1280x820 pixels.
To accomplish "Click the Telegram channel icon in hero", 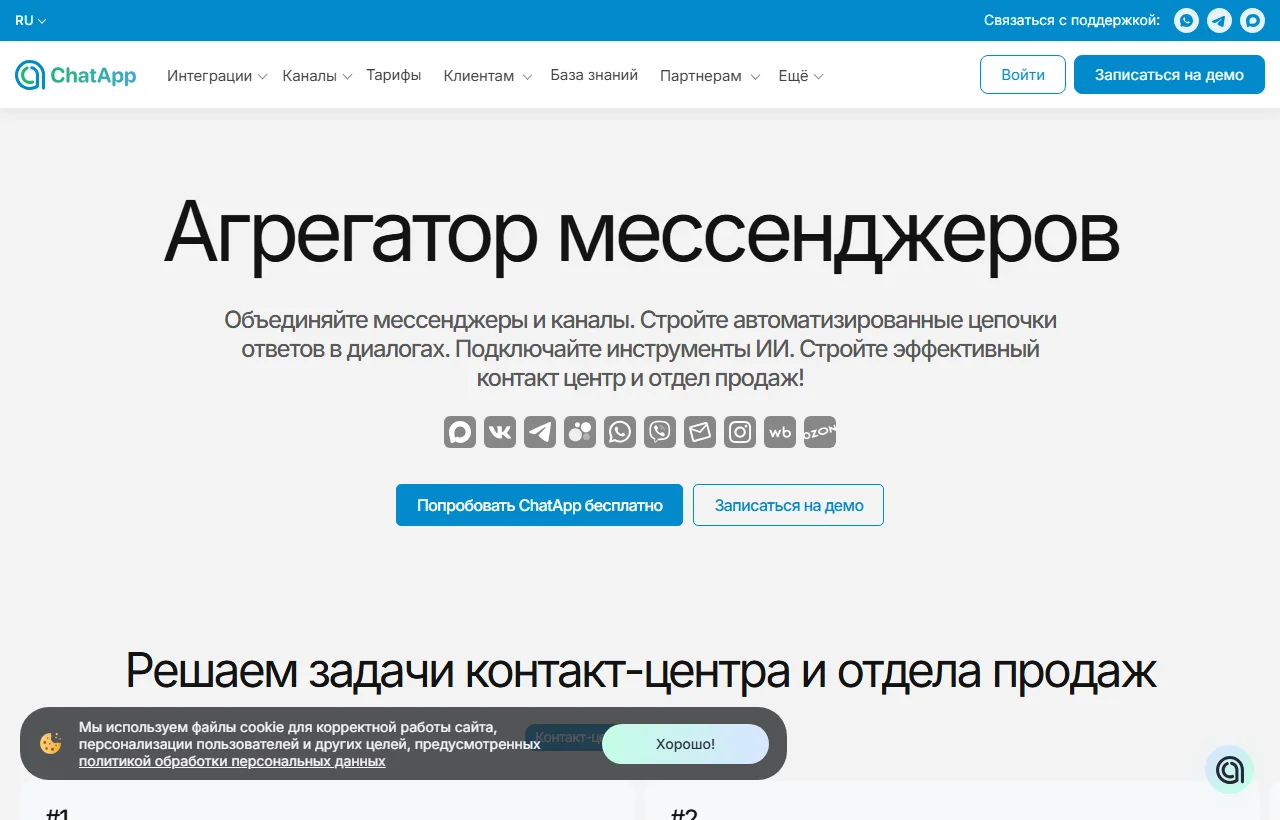I will click(x=540, y=432).
